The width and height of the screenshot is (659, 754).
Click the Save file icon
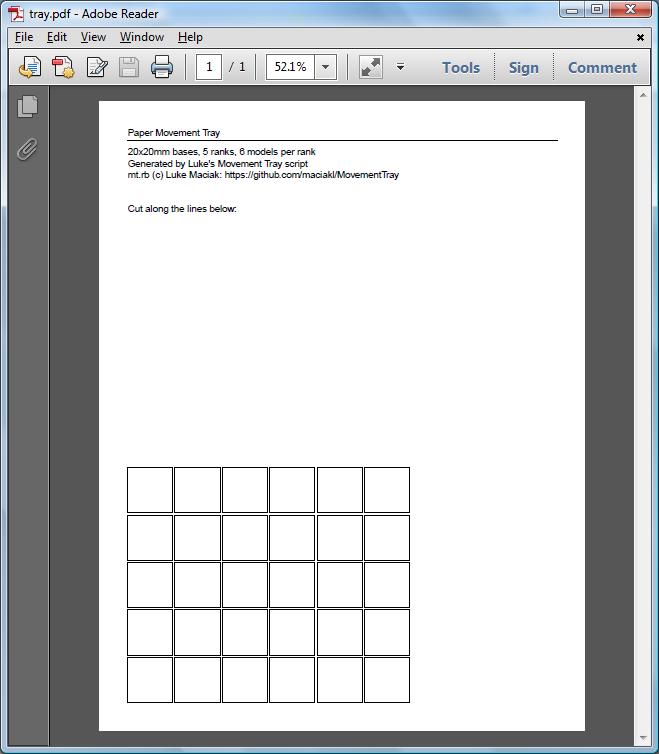pyautogui.click(x=129, y=68)
